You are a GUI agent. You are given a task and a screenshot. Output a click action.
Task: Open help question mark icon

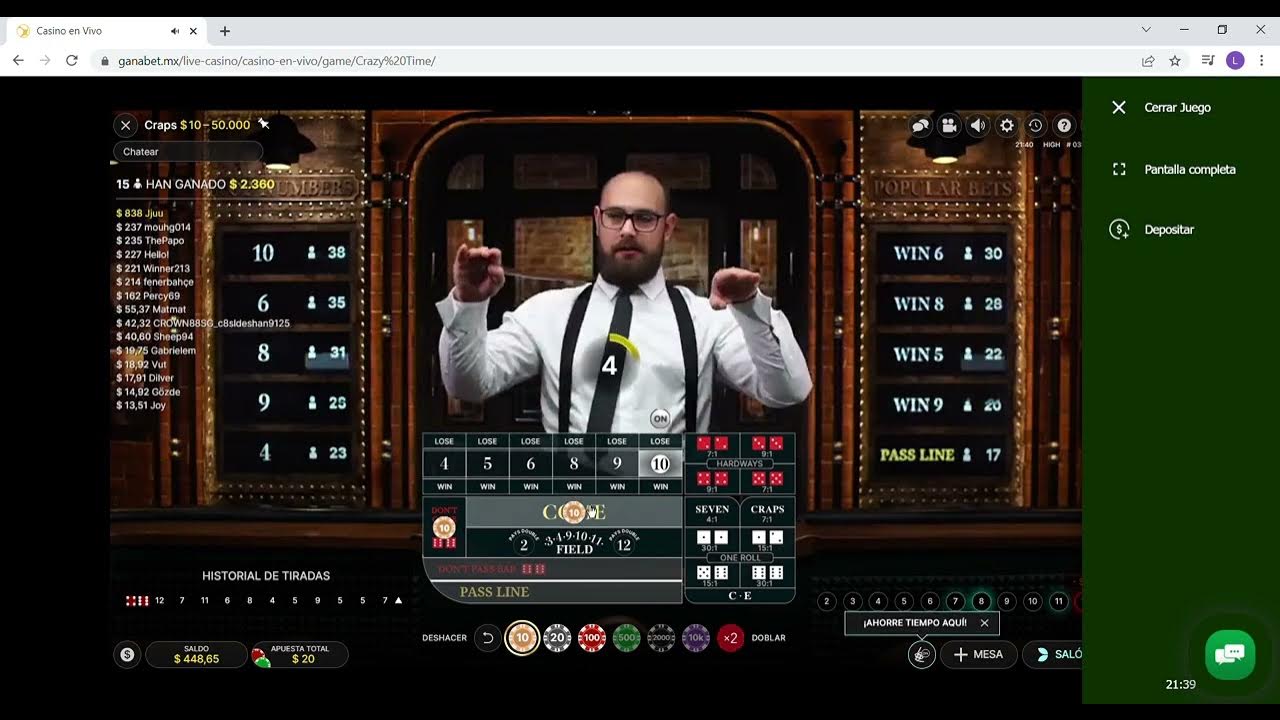coord(1065,125)
